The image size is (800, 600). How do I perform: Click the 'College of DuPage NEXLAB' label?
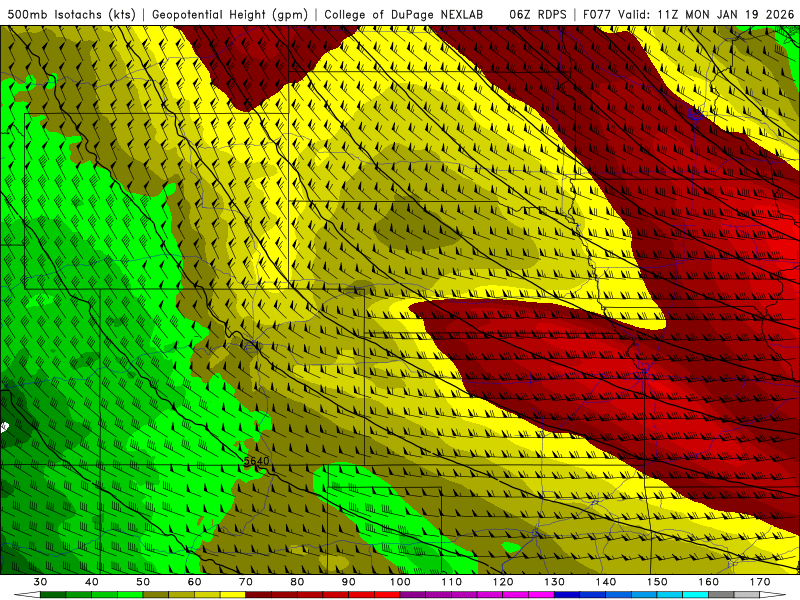pyautogui.click(x=404, y=14)
